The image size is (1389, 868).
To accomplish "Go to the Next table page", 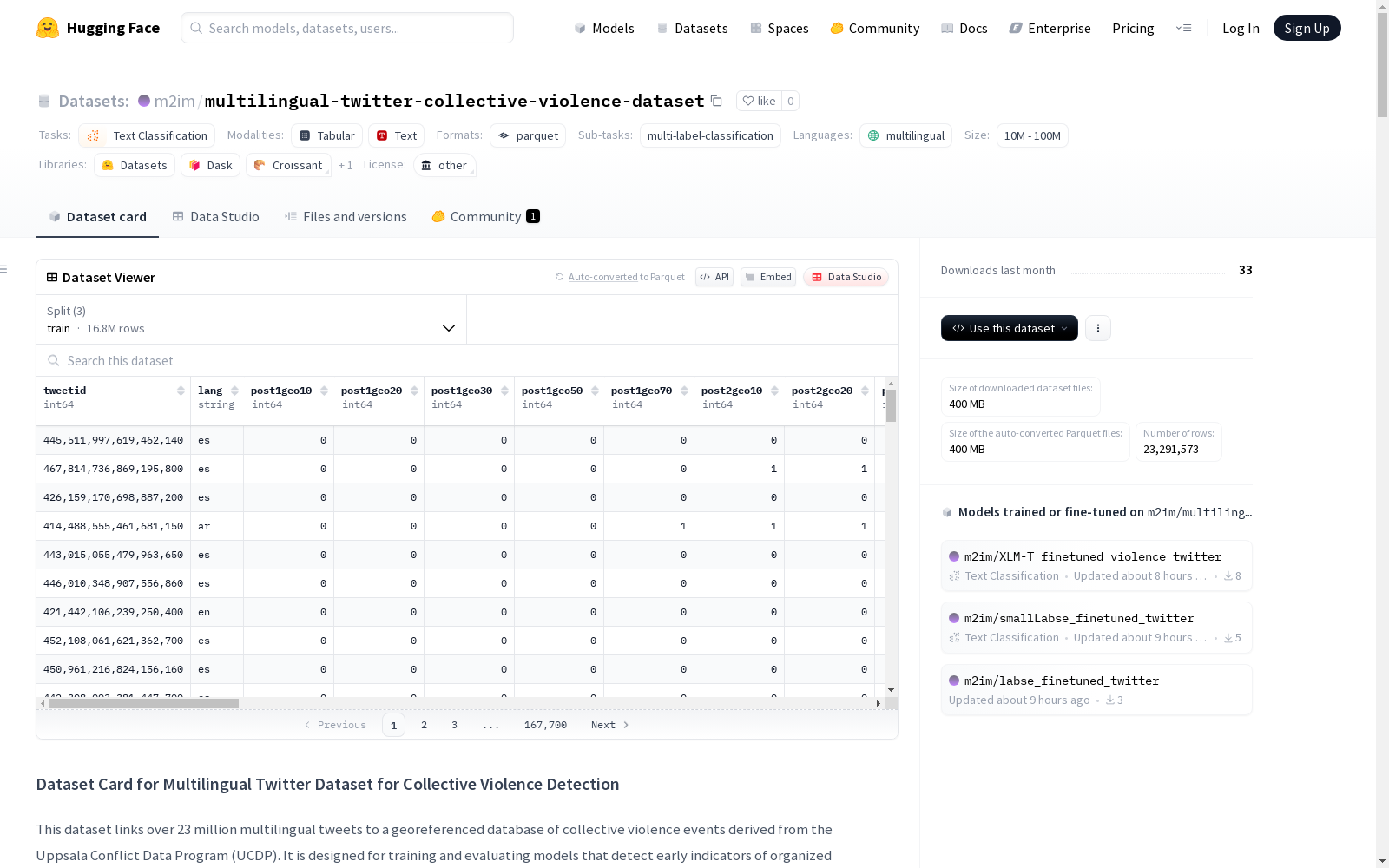I will [x=609, y=725].
